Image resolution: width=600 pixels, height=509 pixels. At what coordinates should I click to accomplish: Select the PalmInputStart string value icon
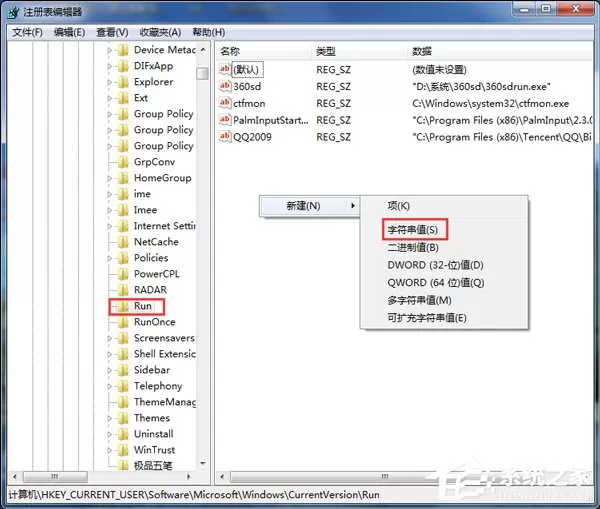225,120
